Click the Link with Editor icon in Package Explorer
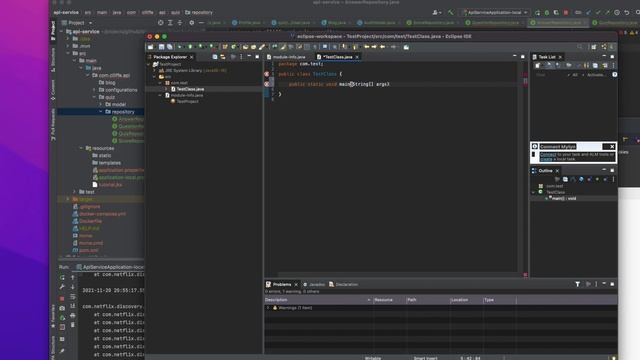The height and width of the screenshot is (360, 640). (223, 57)
